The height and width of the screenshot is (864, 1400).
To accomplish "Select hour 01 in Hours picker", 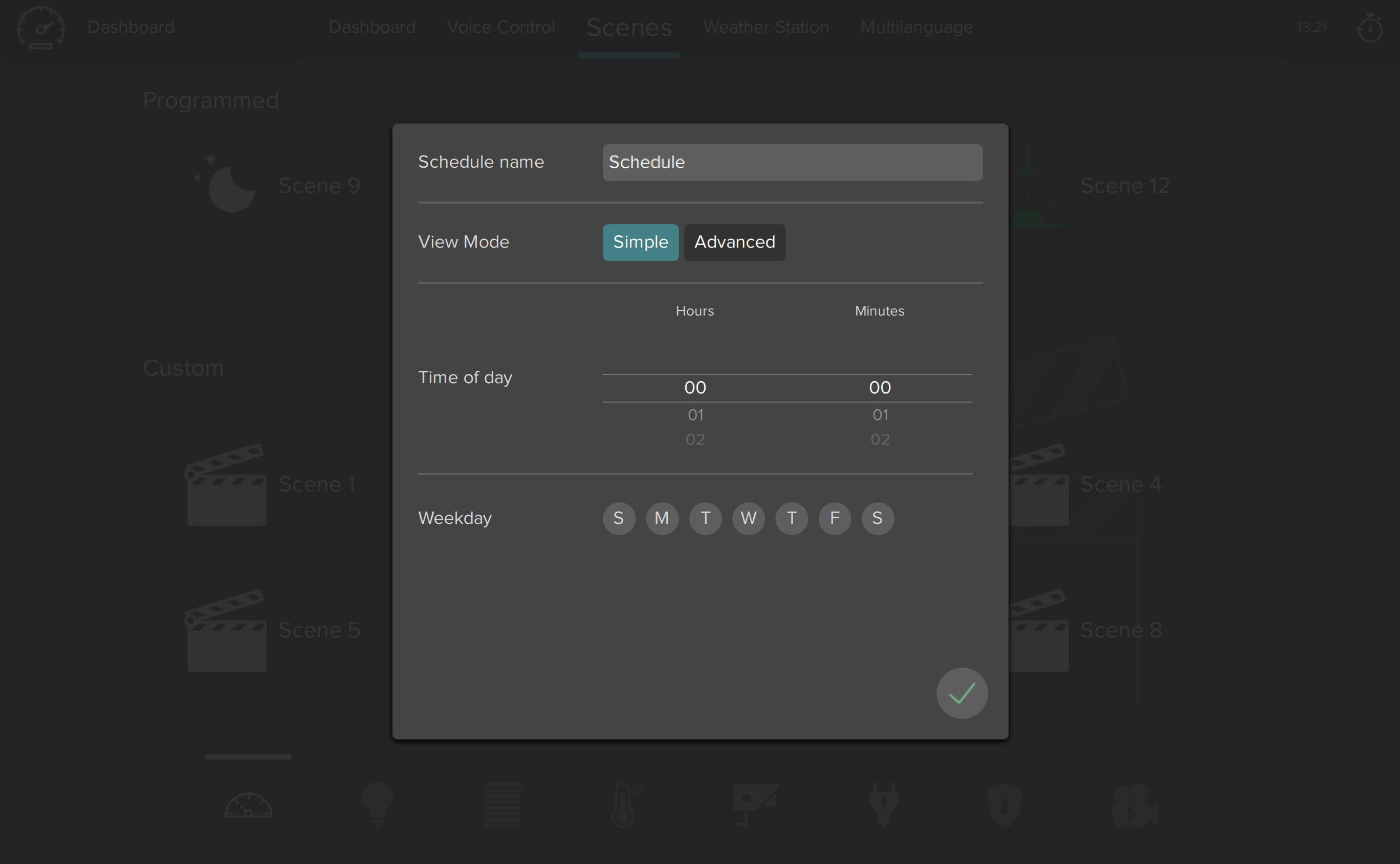I will pyautogui.click(x=695, y=415).
